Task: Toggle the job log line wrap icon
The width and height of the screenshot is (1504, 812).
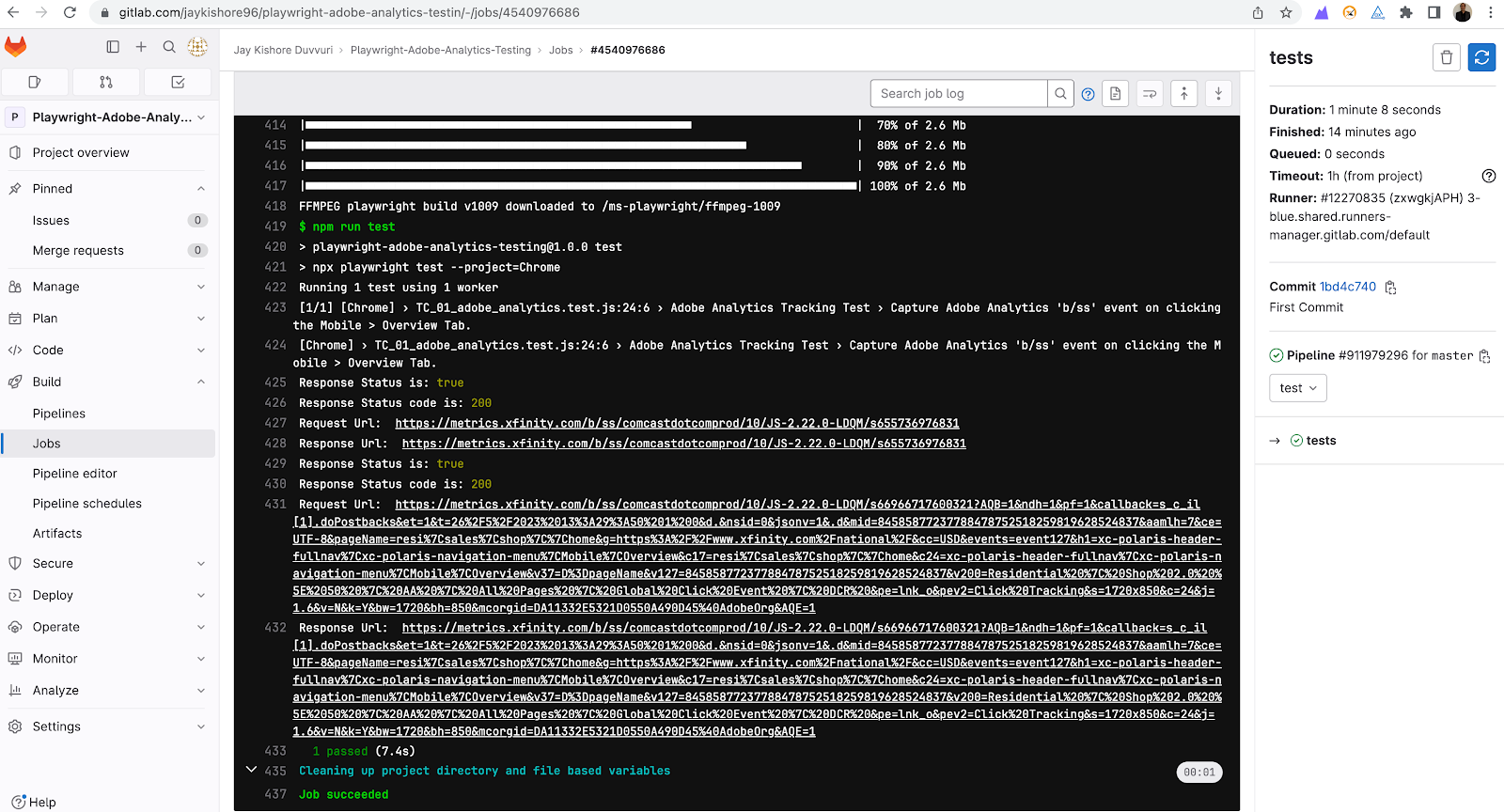Action: 1150,93
